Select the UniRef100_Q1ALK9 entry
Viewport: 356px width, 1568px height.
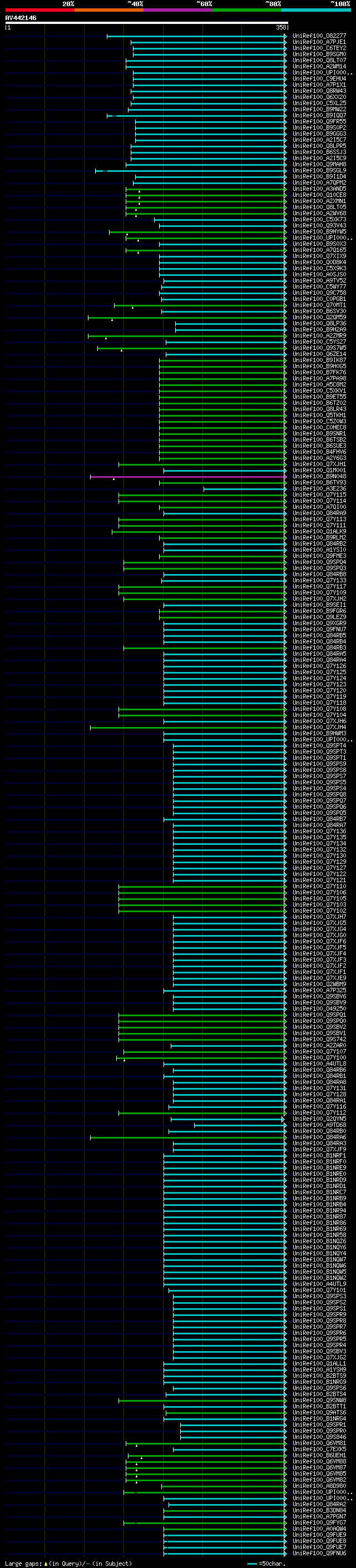(319, 531)
